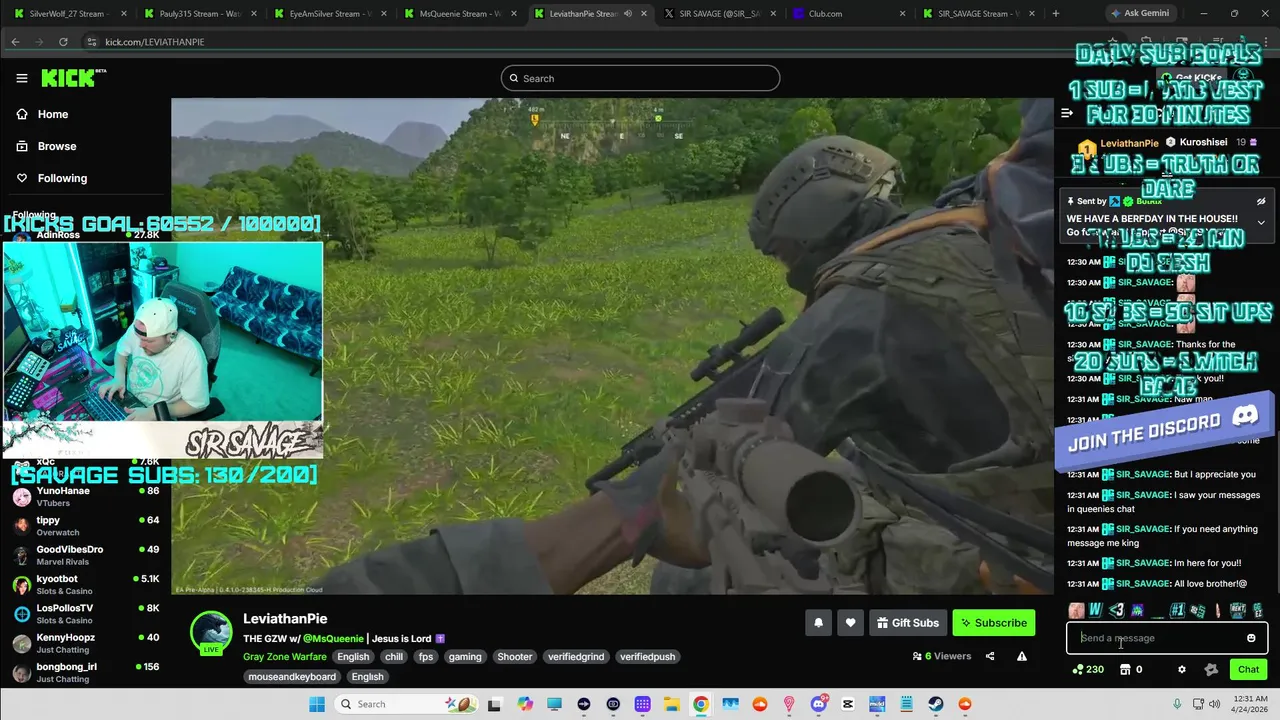Go back in browser history
Image resolution: width=1280 pixels, height=720 pixels.
click(x=15, y=42)
